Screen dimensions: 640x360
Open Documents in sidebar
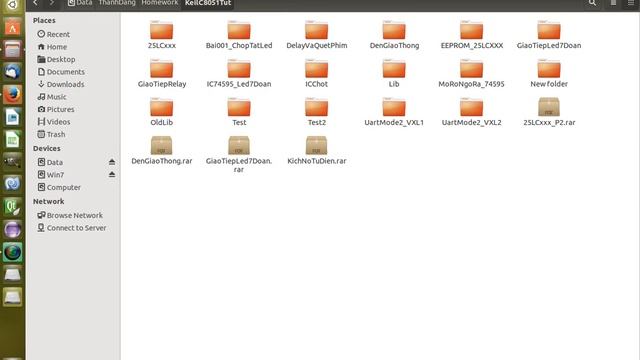coord(61,72)
